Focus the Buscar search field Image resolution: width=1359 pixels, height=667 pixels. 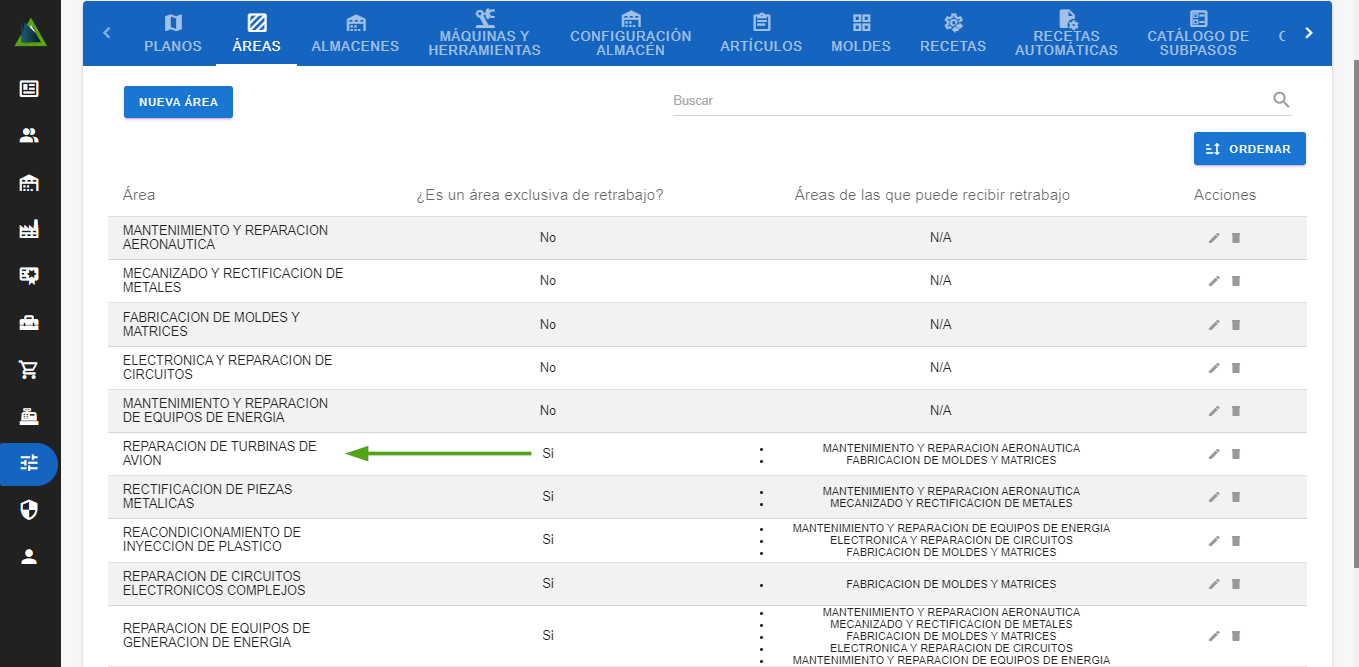965,101
